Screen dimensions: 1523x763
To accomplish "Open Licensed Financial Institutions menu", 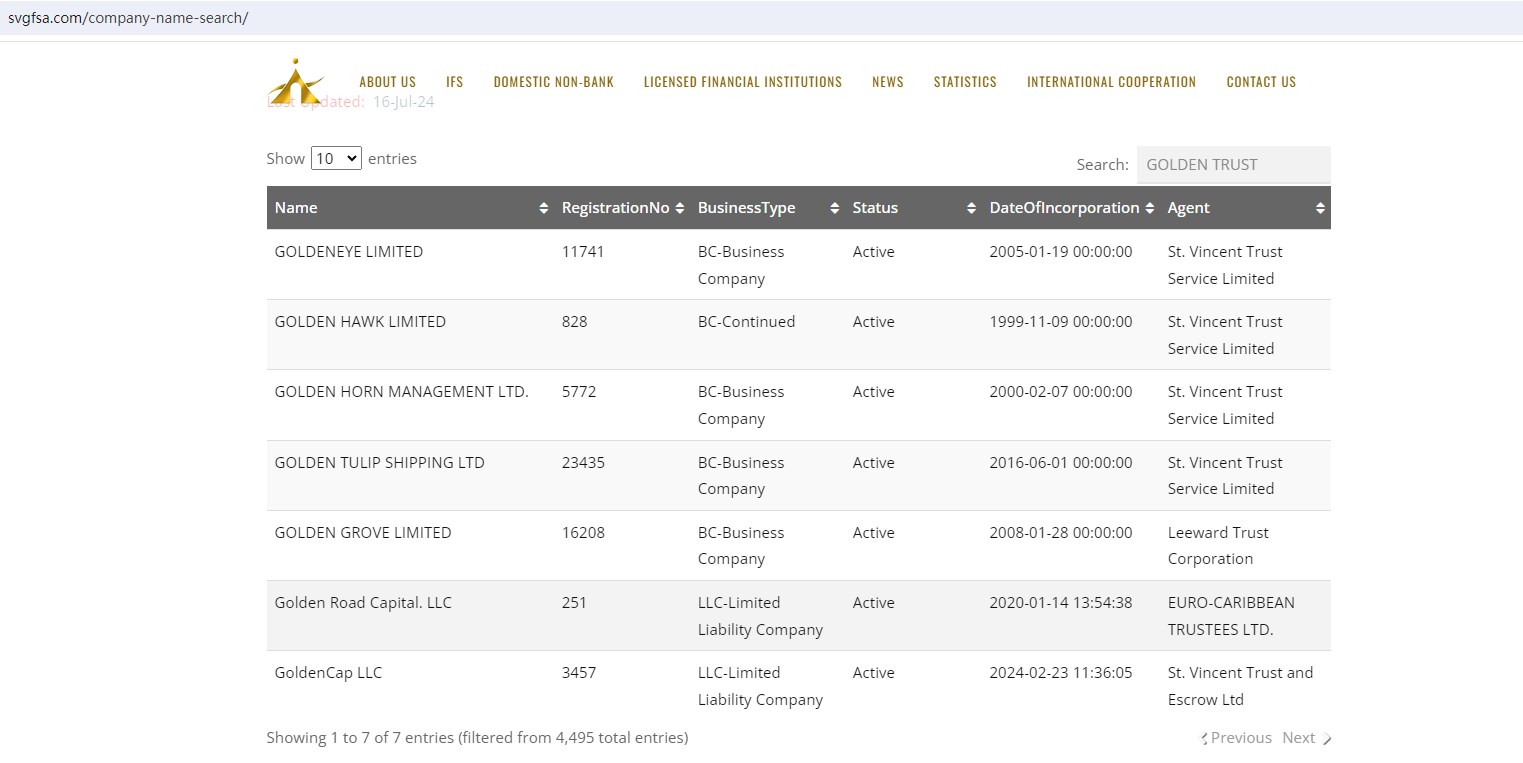I will coord(743,82).
